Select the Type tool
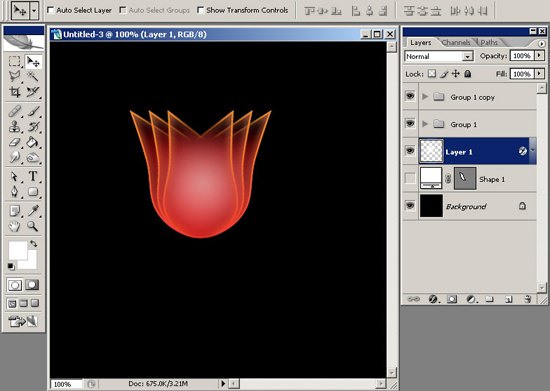This screenshot has width=550, height=391. pos(33,176)
